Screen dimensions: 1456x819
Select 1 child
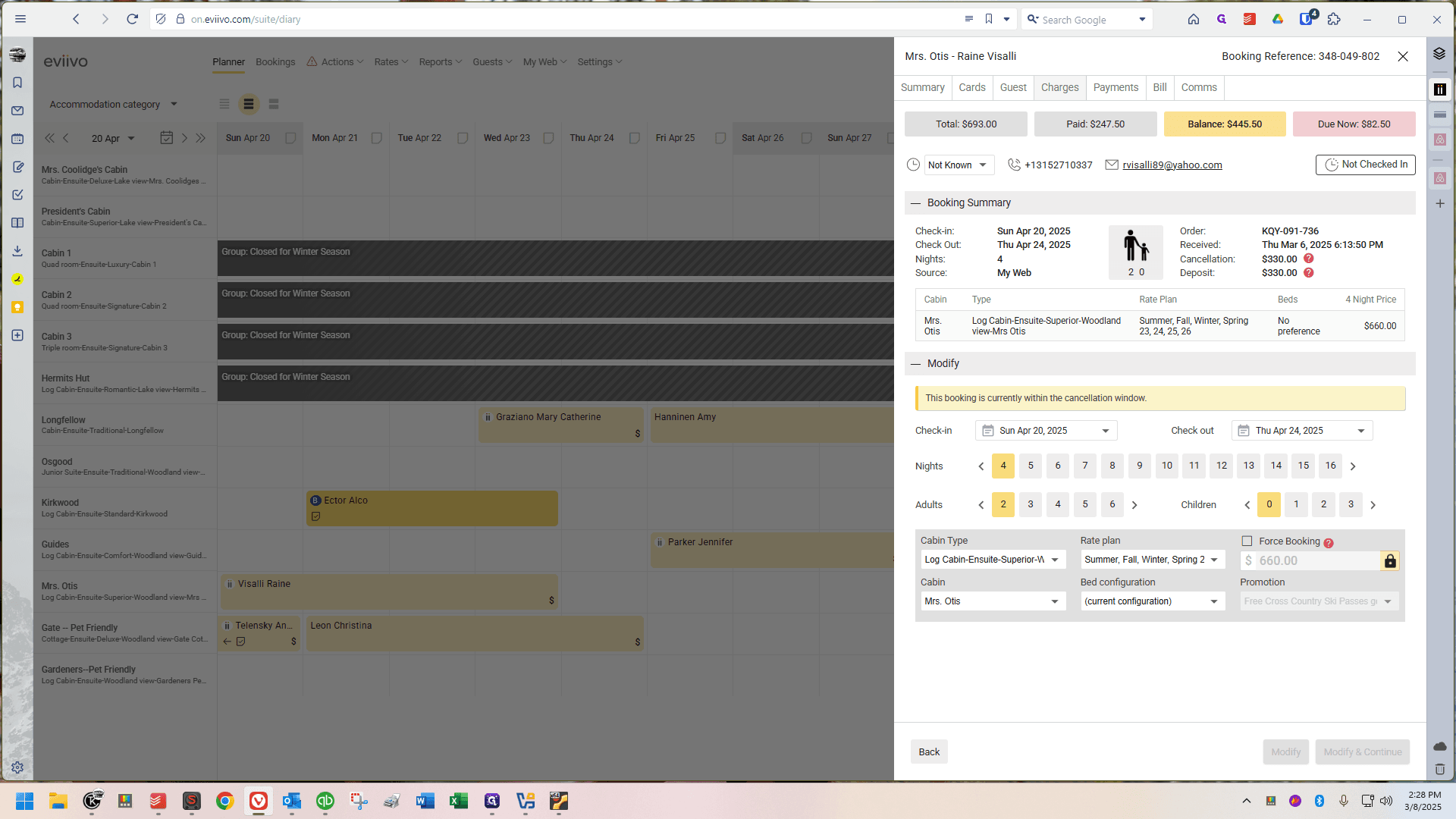coord(1296,504)
